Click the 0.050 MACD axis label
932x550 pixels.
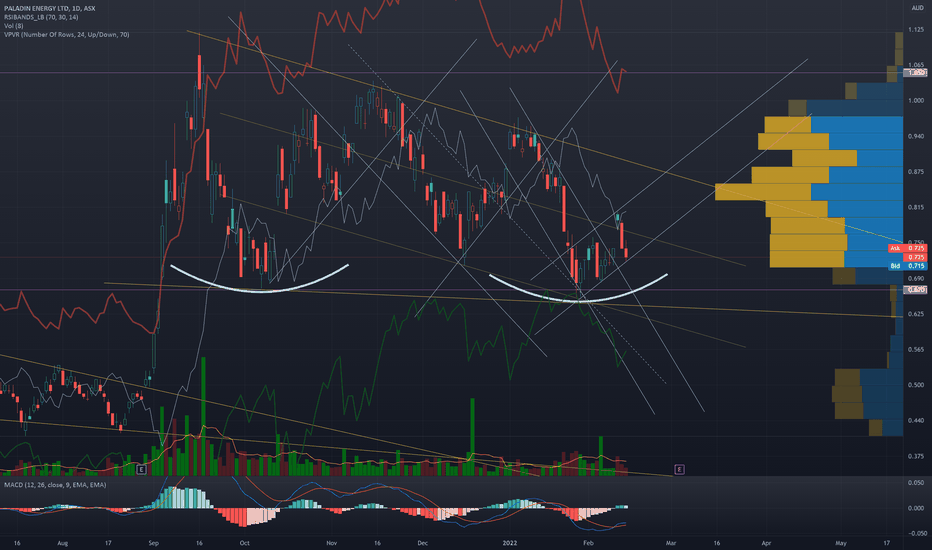(916, 483)
